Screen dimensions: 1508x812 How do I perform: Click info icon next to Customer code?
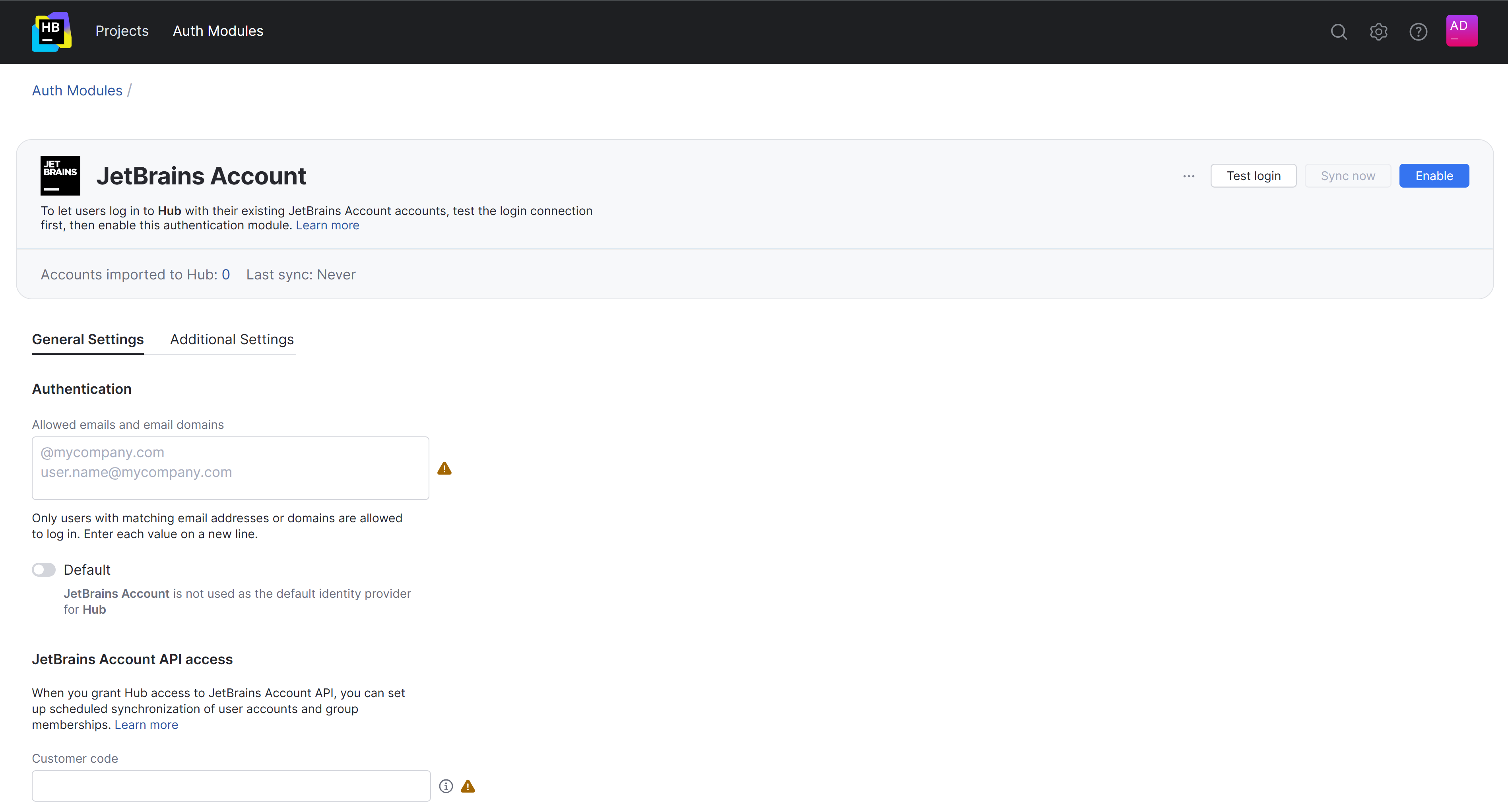[x=446, y=786]
